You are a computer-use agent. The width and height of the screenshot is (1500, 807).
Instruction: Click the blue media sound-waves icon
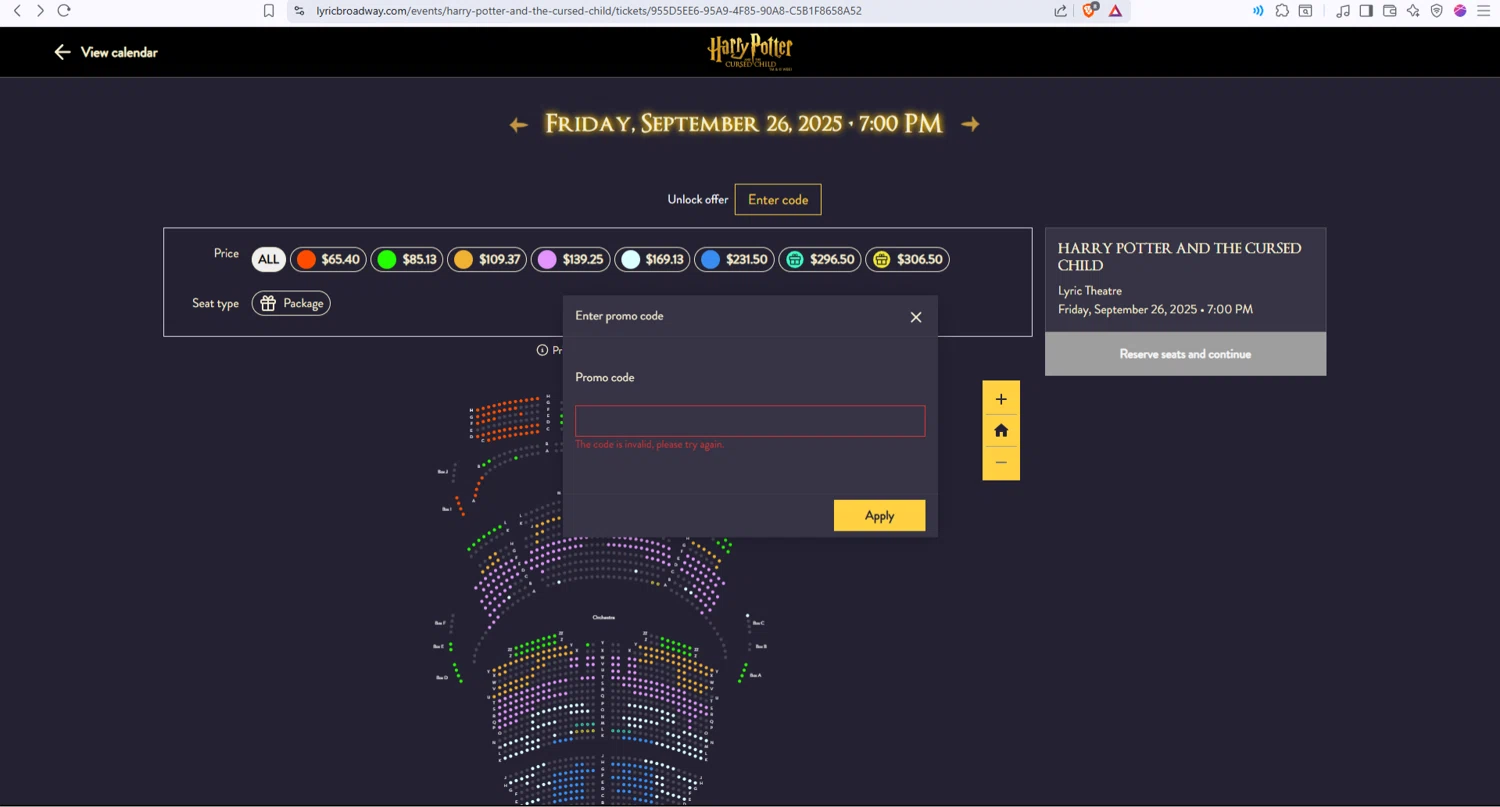click(1257, 11)
